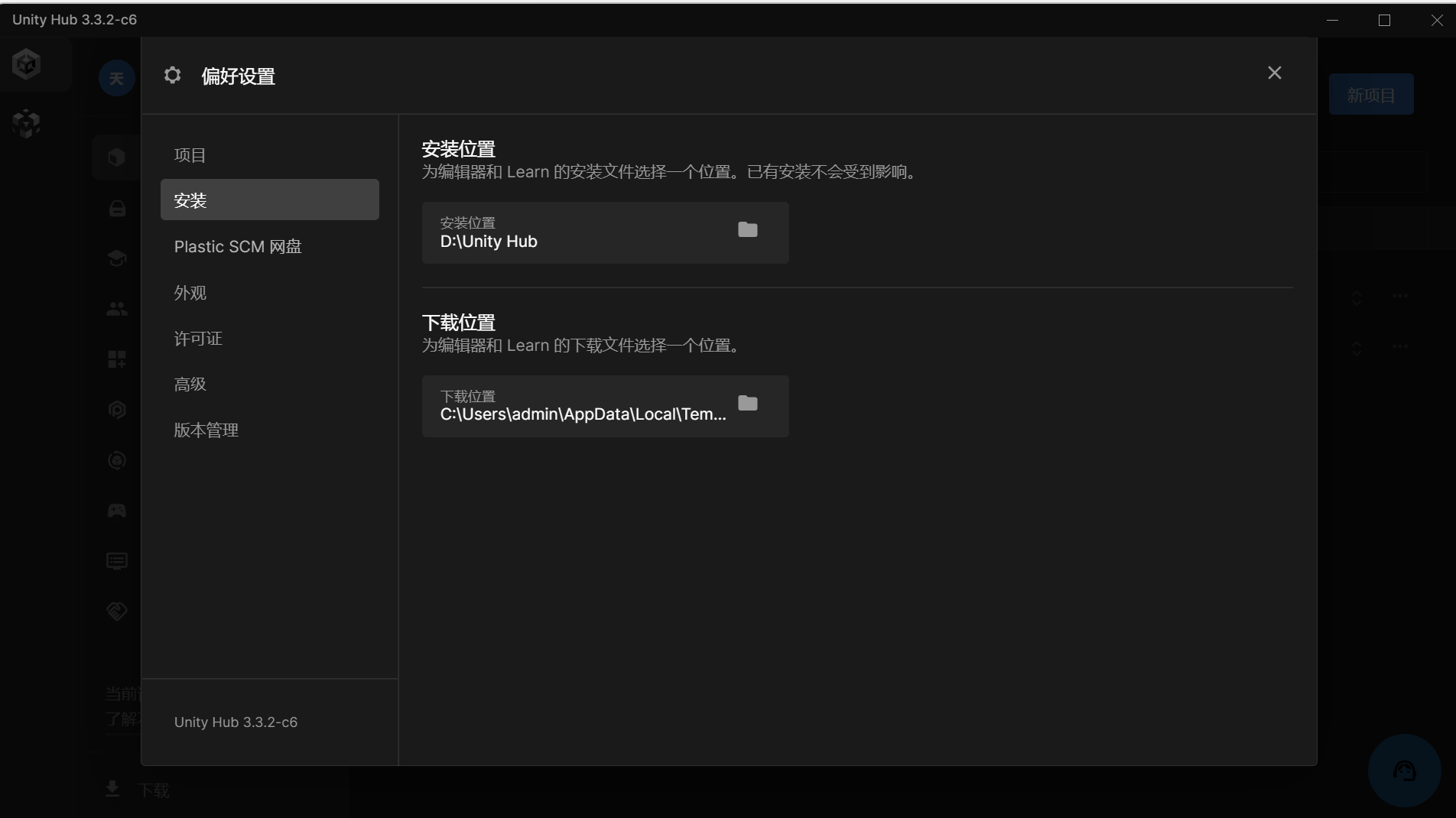
Task: Open the user avatar 天 account menu
Action: point(116,78)
